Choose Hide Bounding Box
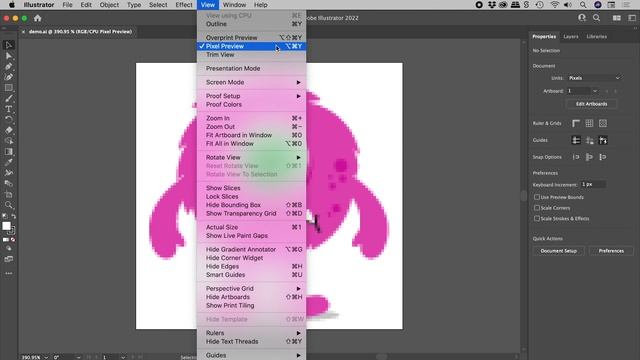640x360 pixels. 251,205
